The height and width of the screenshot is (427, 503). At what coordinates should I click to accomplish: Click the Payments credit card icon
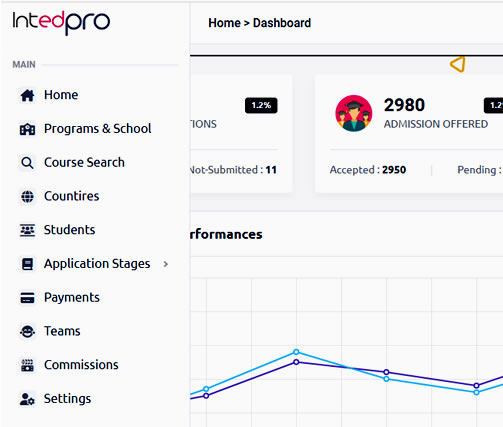[x=27, y=298]
